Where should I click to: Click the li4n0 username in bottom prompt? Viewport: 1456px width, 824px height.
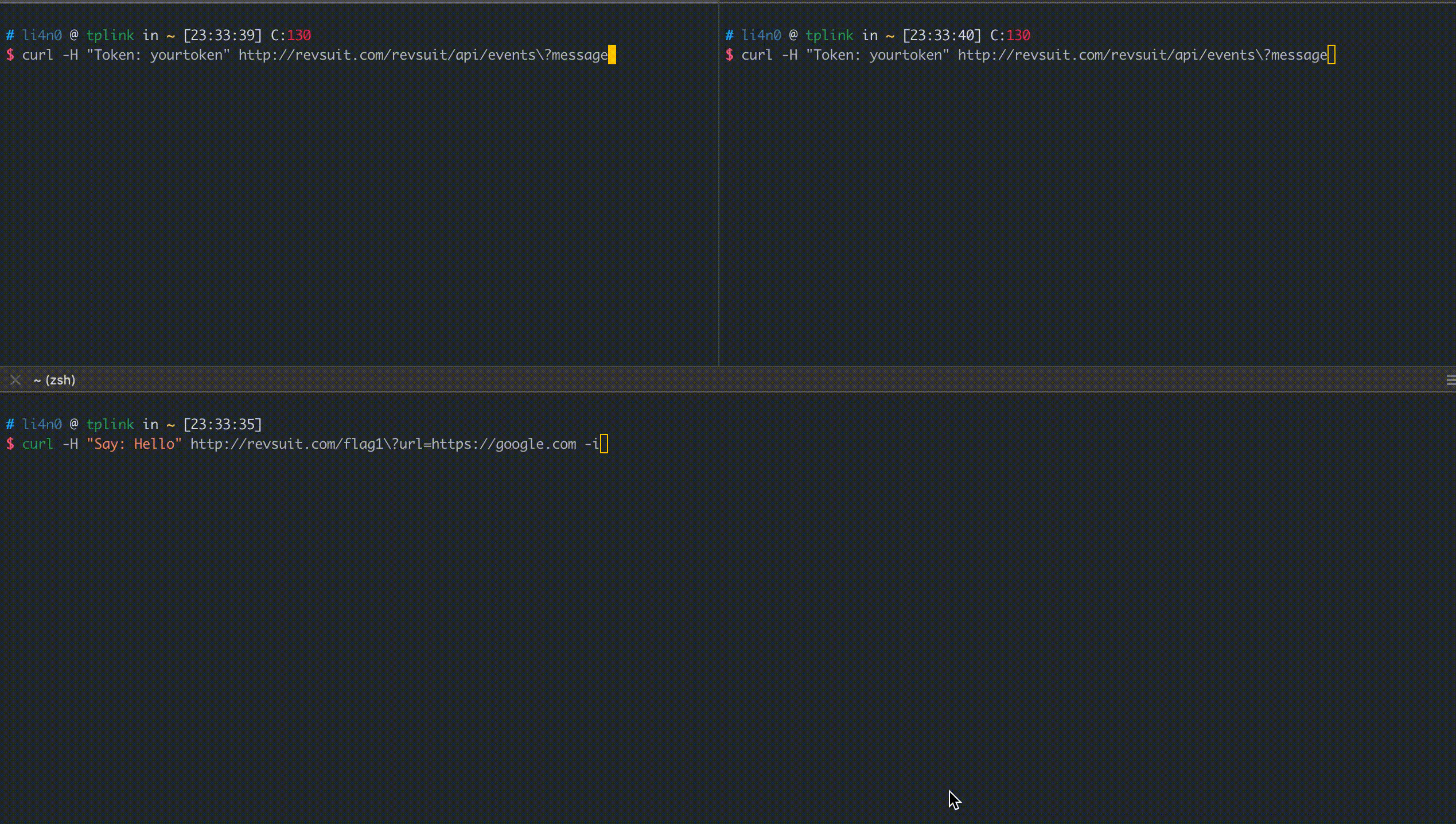[41, 425]
